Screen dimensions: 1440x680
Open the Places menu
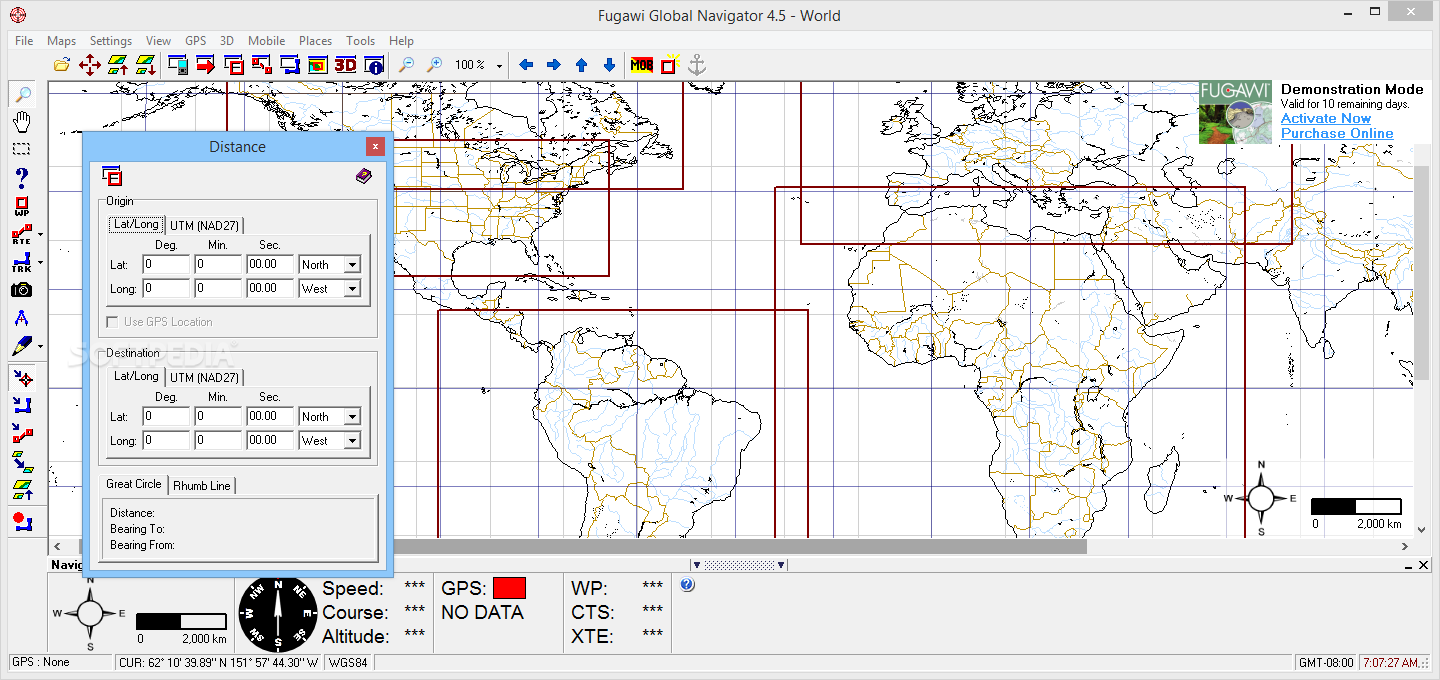click(x=315, y=41)
